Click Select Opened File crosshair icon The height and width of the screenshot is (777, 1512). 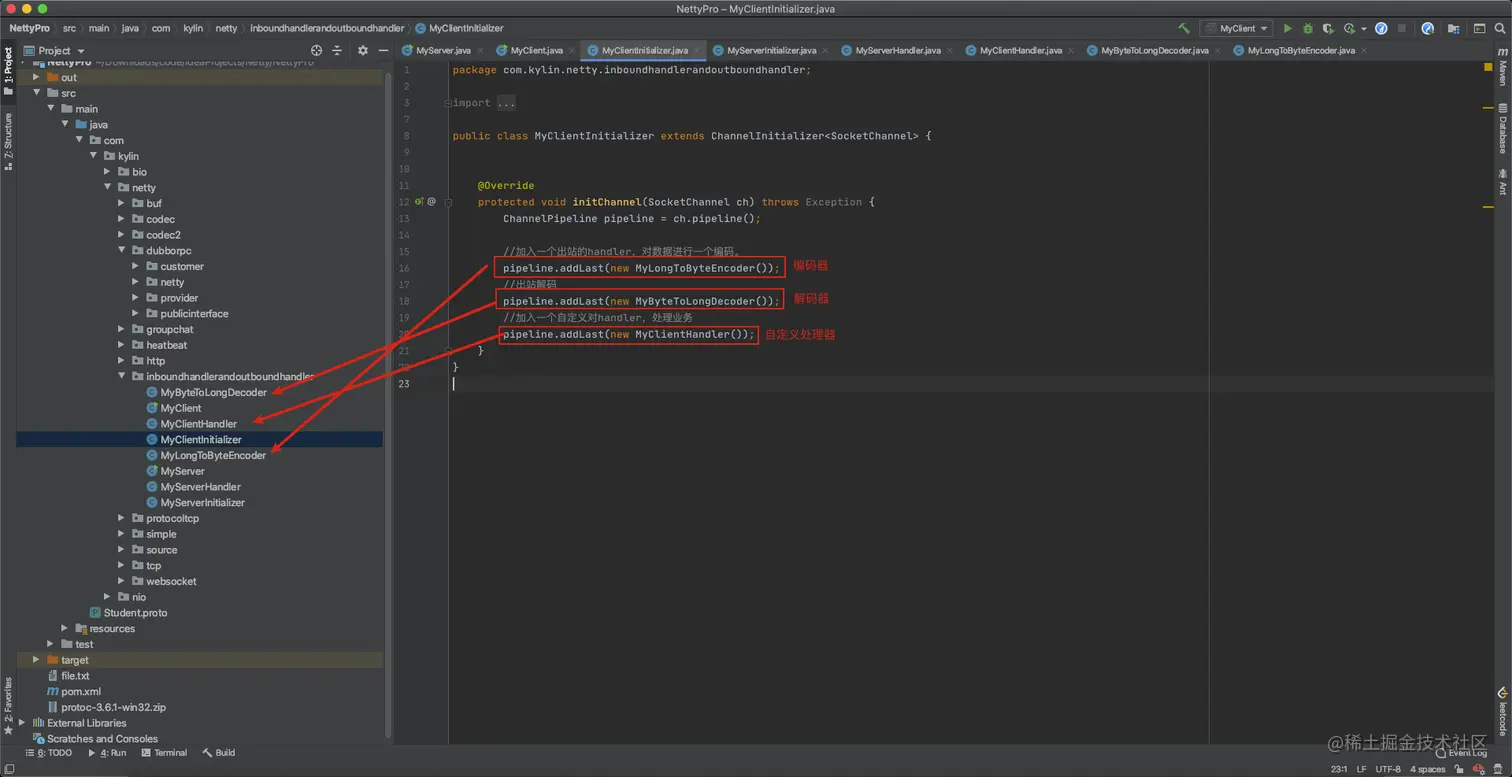(x=317, y=50)
